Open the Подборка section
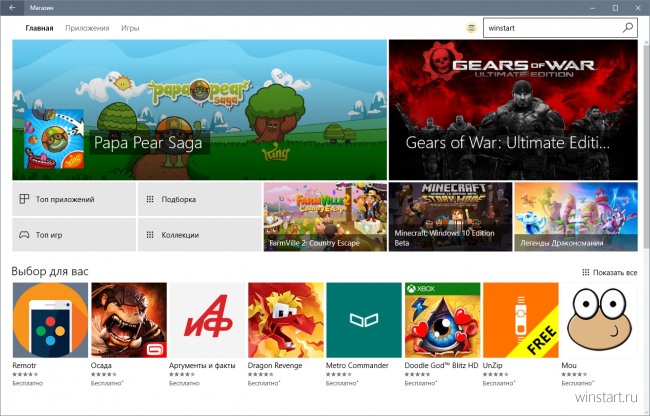The image size is (650, 416). [199, 199]
